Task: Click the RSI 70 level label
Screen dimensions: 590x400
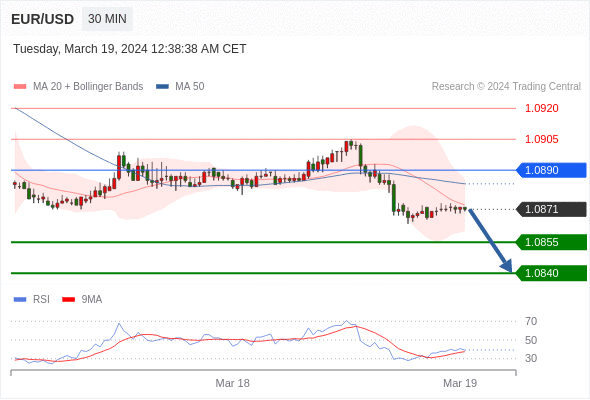Action: coord(531,321)
